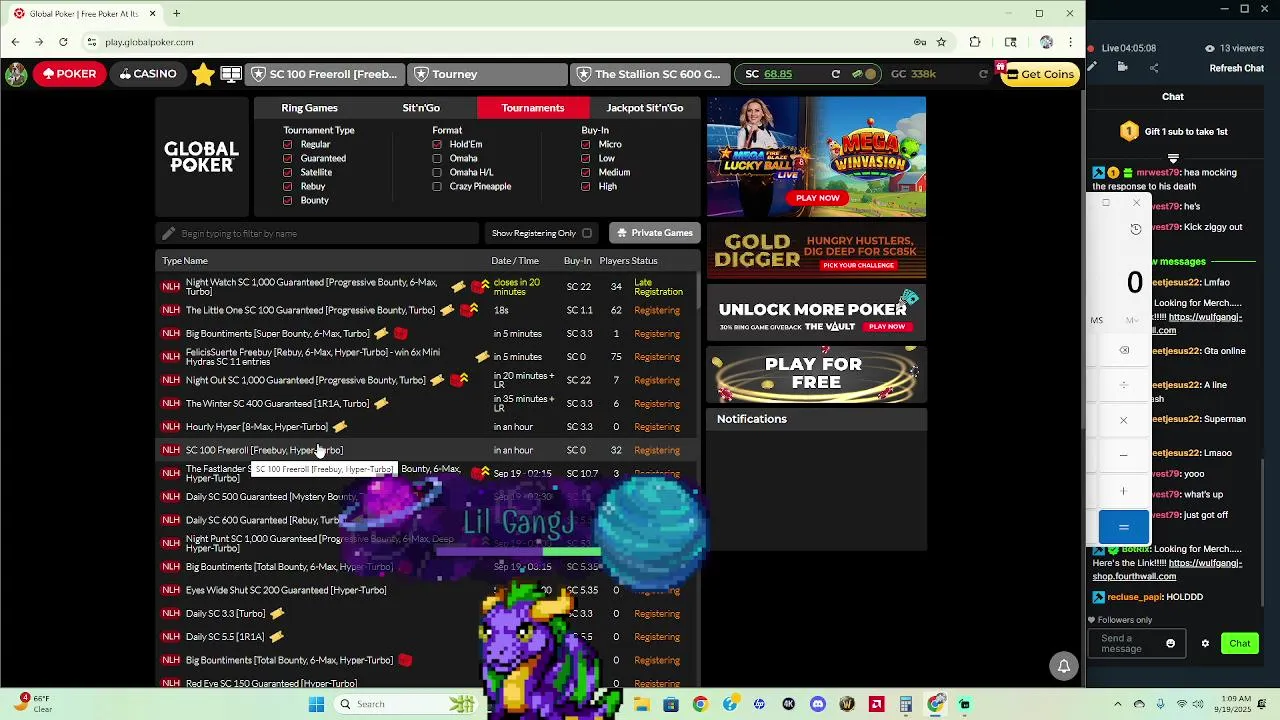Select FelicisSuerte Freebuy tournament row
The width and height of the screenshot is (1280, 720).
coord(427,357)
